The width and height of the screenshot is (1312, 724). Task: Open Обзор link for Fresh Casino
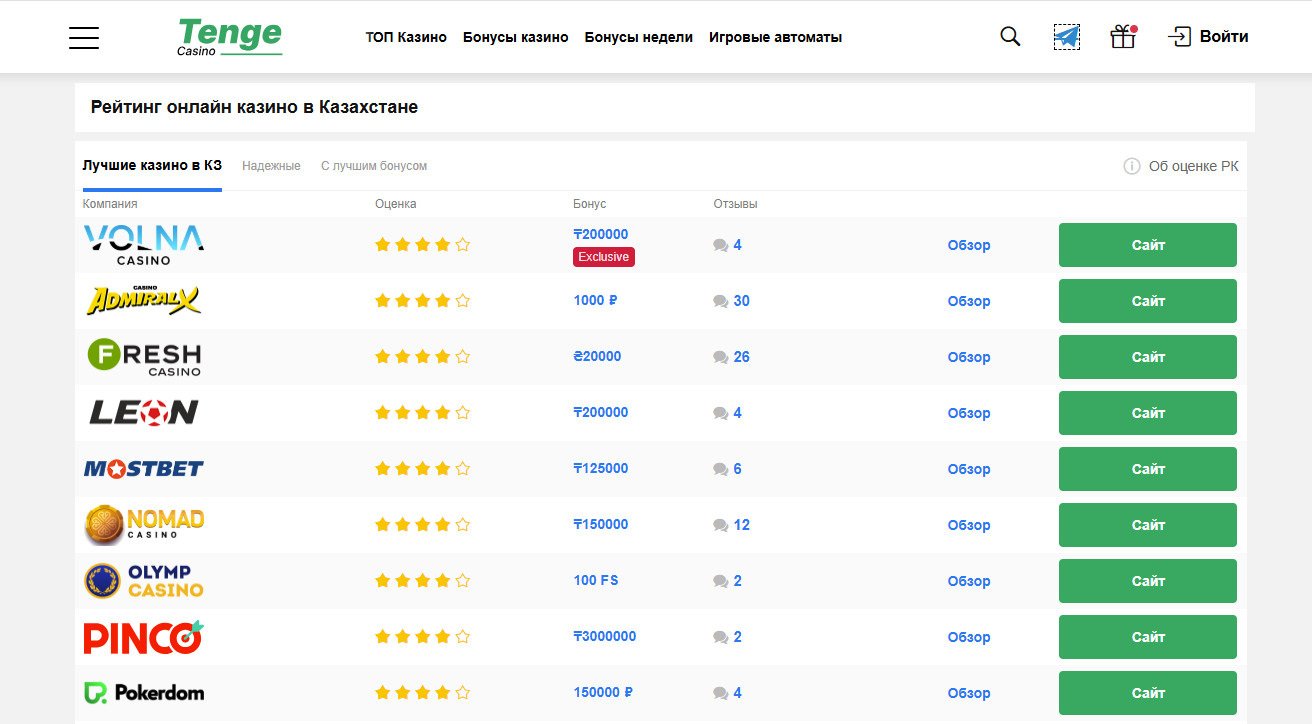pos(969,357)
